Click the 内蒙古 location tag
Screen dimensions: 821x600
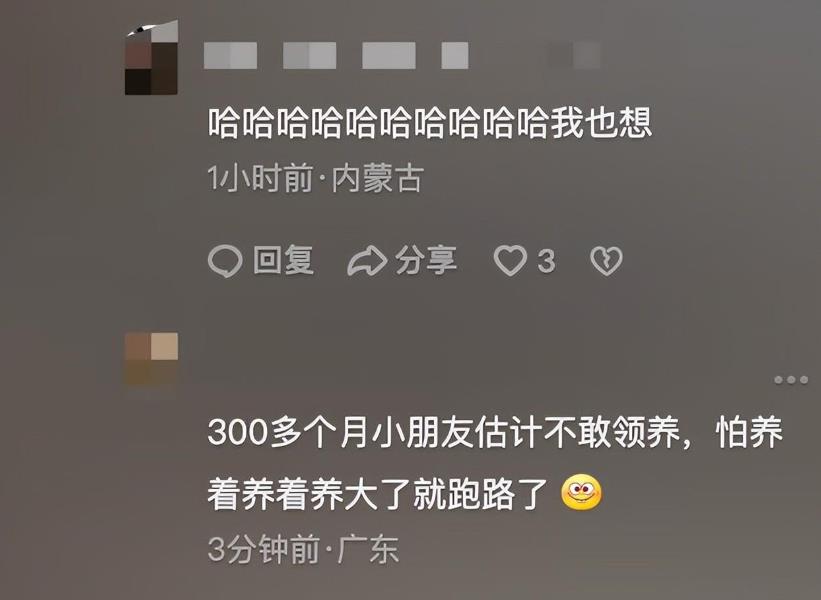[x=379, y=179]
